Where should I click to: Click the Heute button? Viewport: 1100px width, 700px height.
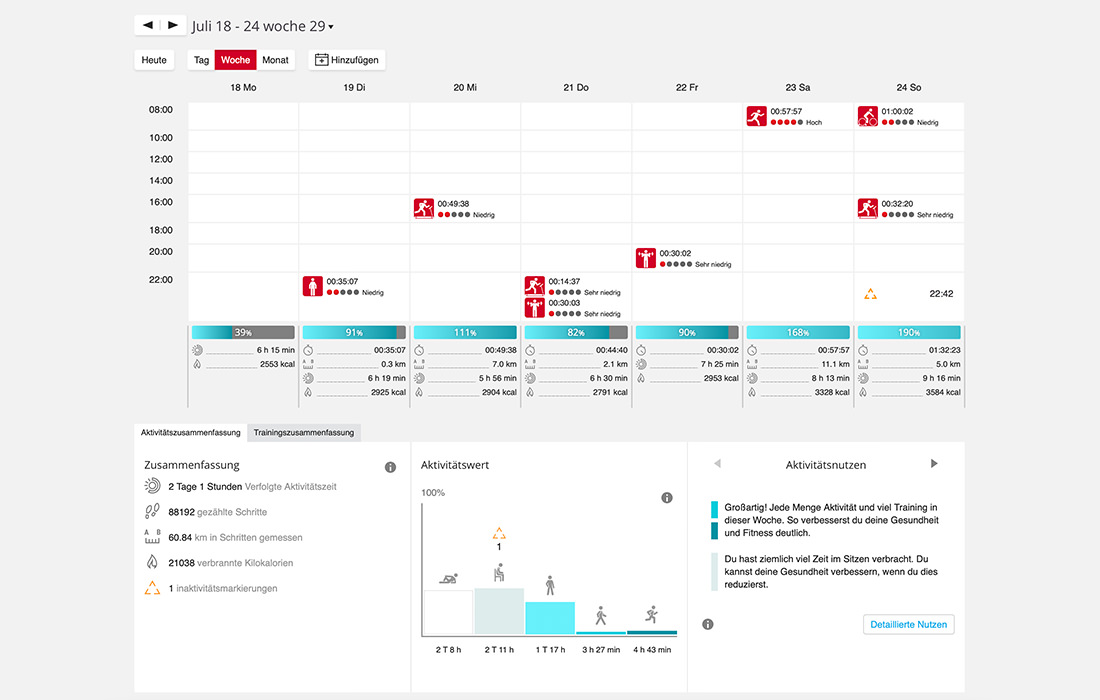[154, 60]
